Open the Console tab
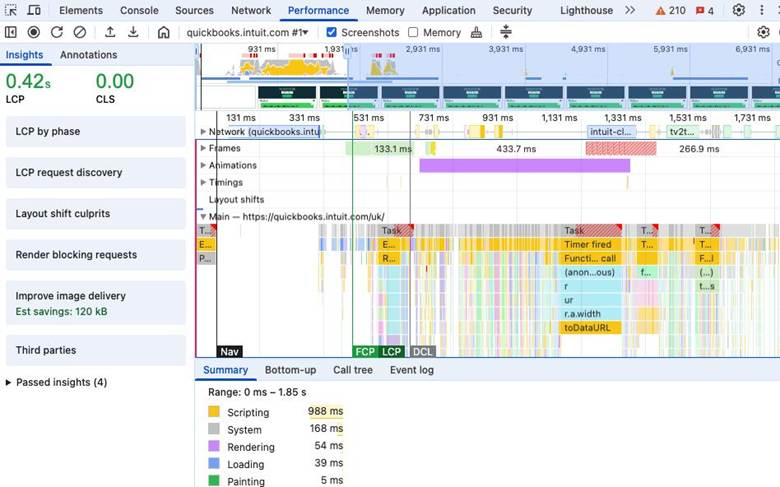Viewport: 780px width, 487px height. click(x=139, y=10)
